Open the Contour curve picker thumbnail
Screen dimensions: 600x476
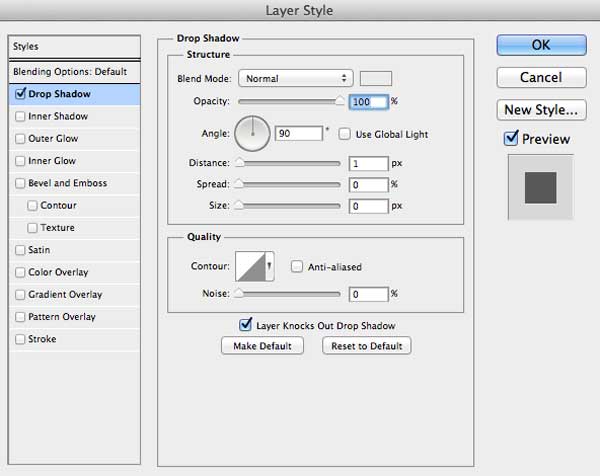click(x=250, y=266)
